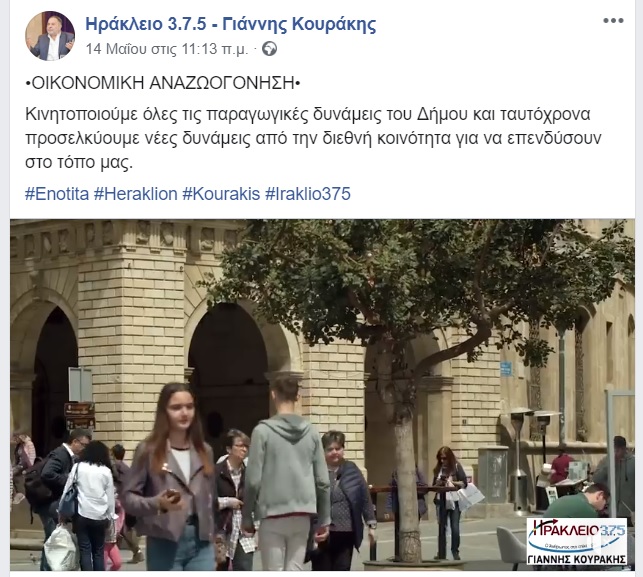643x577 pixels.
Task: Follow the #Enotita hashtag
Action: click(x=57, y=194)
